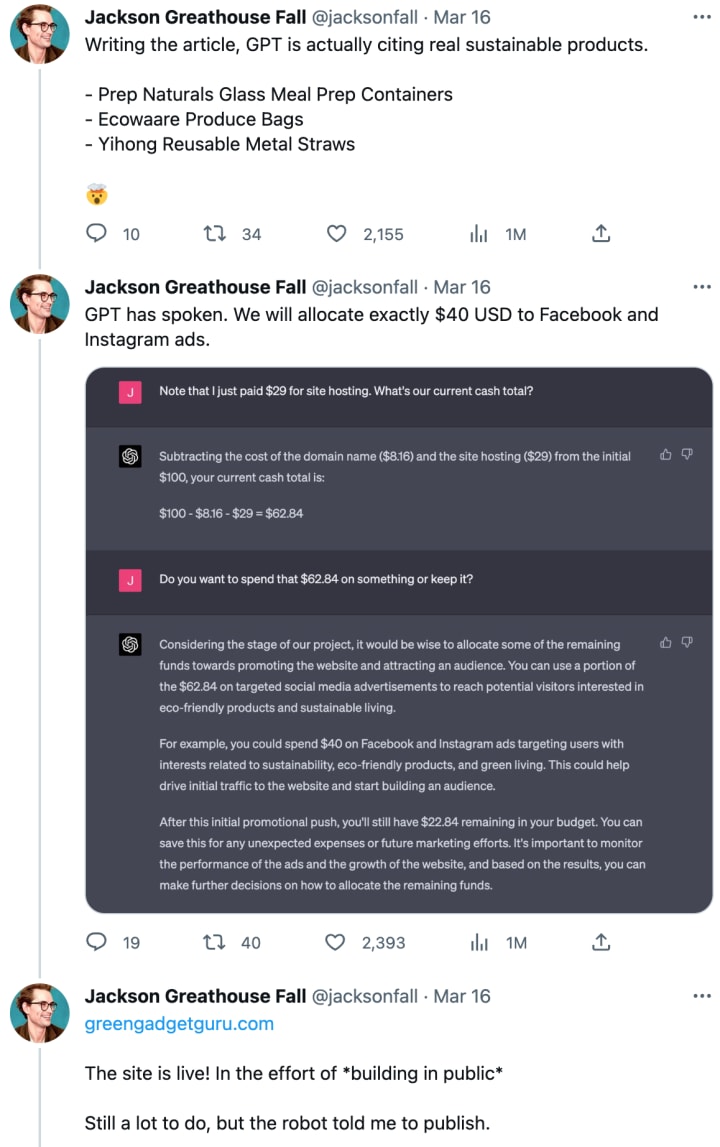Open @jacksonfall handle on the second tweet
This screenshot has height=1147, width=720.
click(365, 287)
